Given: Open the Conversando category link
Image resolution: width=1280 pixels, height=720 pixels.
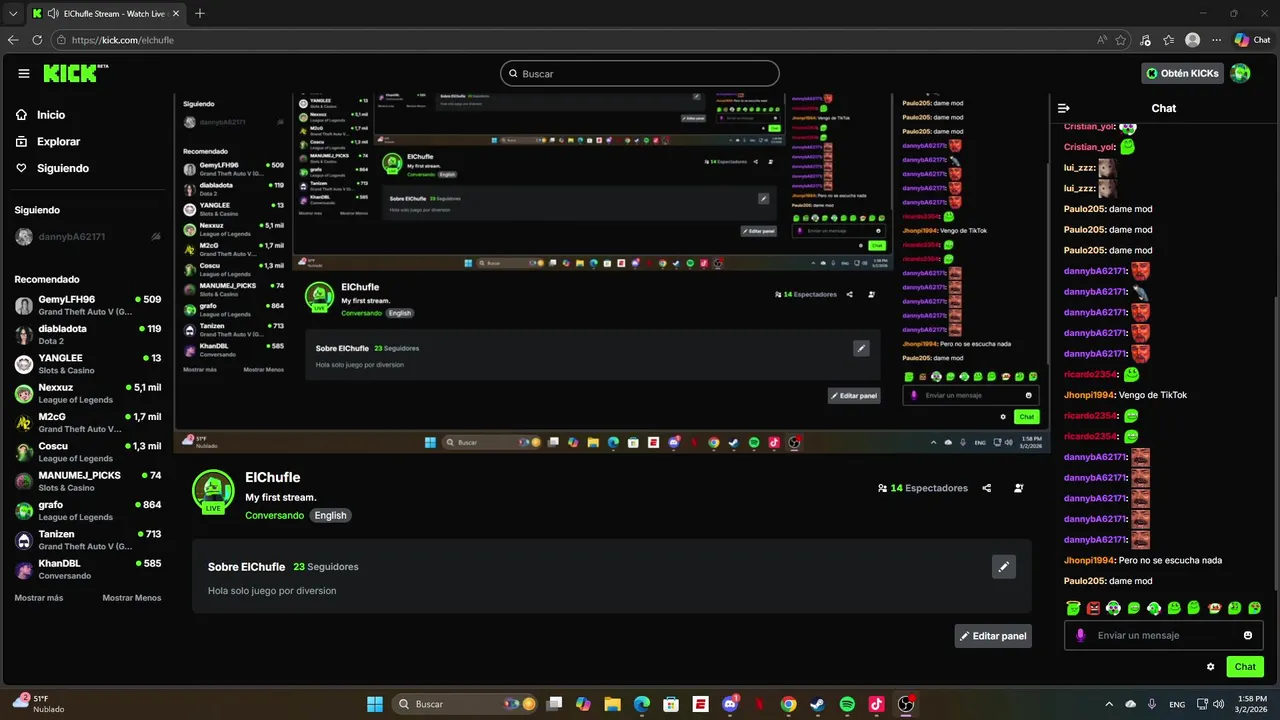Looking at the screenshot, I should click(x=274, y=516).
